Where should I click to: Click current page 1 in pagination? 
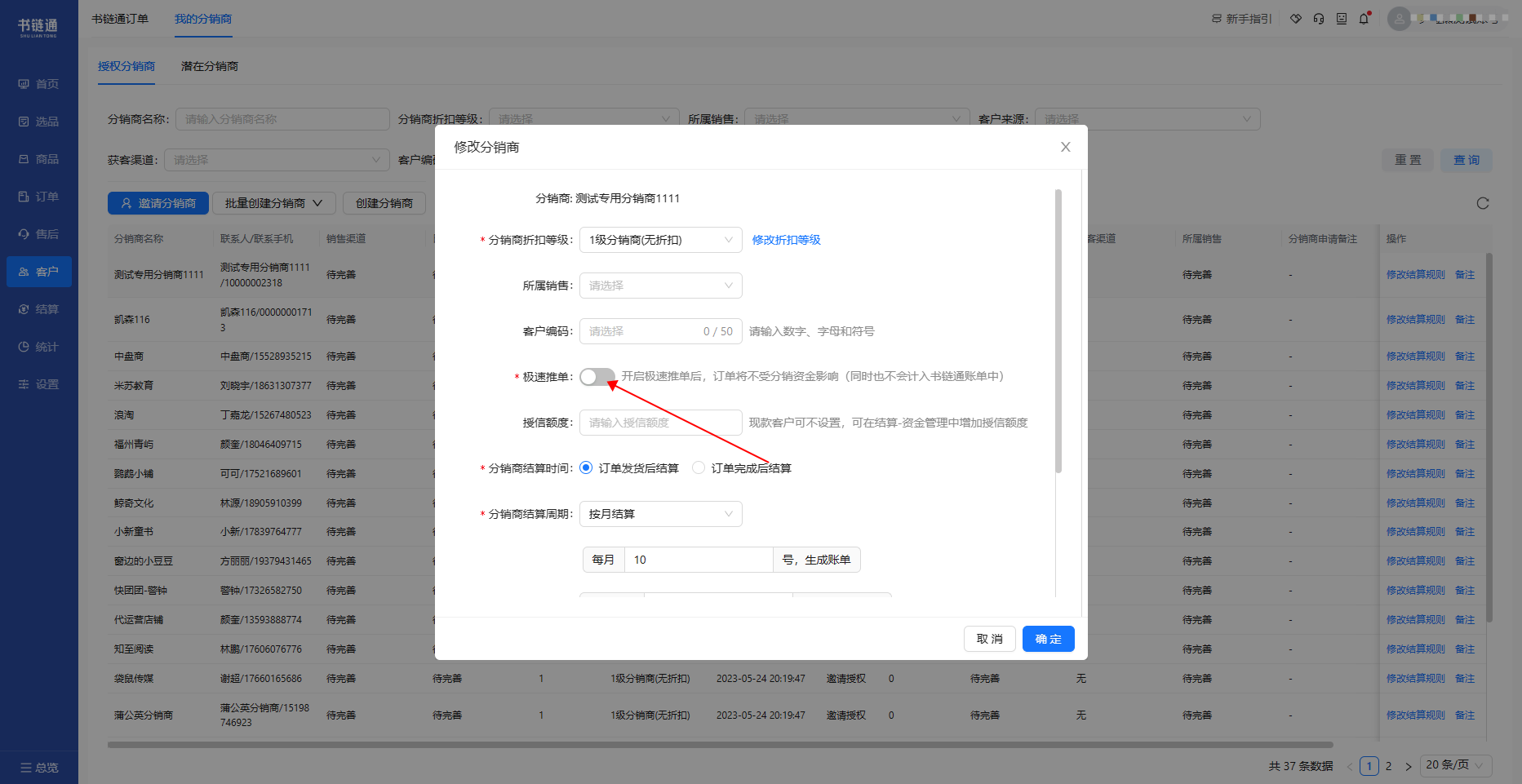(x=1369, y=766)
